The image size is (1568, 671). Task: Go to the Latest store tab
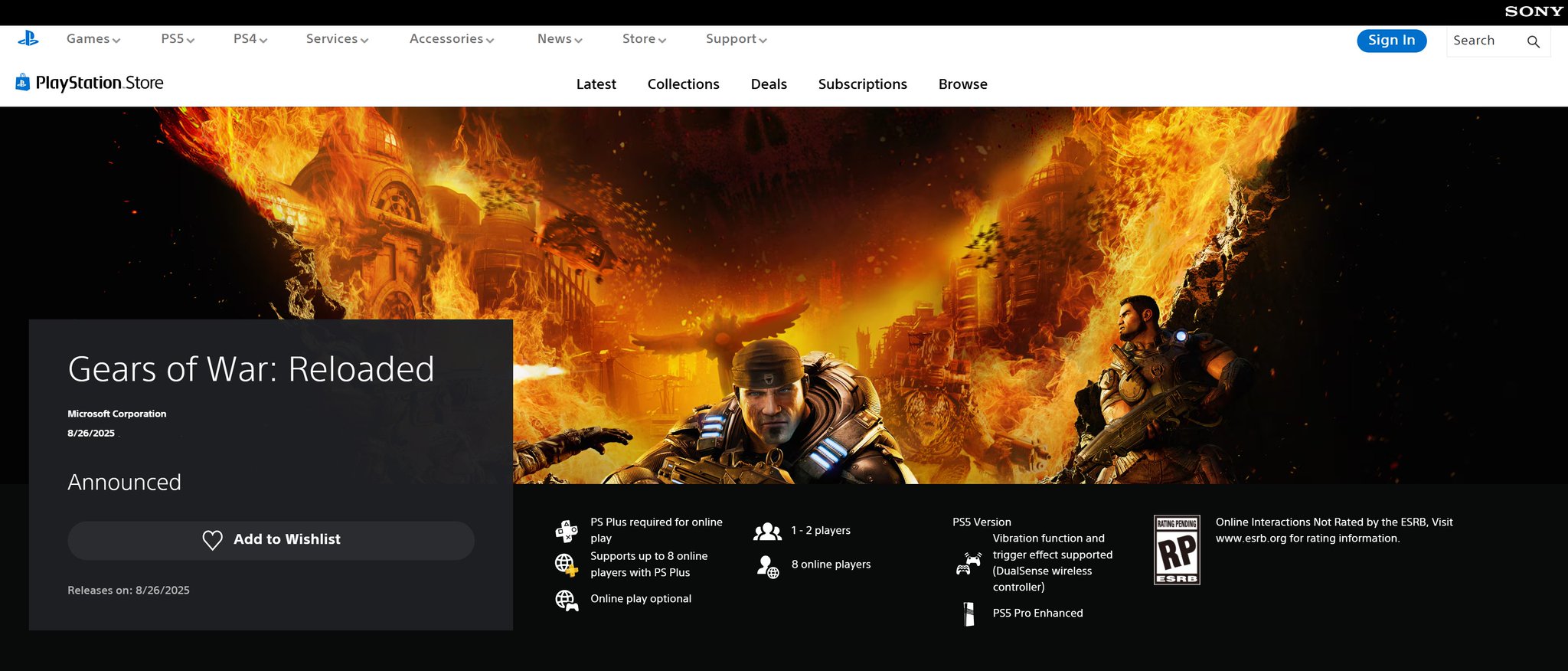pos(596,84)
